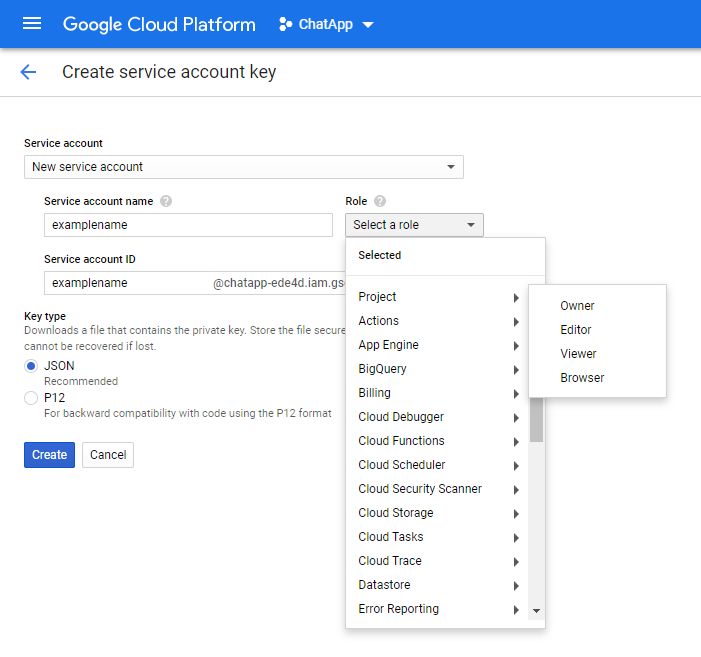Click the Service account name field
Screen dimensions: 701x657
(x=188, y=225)
